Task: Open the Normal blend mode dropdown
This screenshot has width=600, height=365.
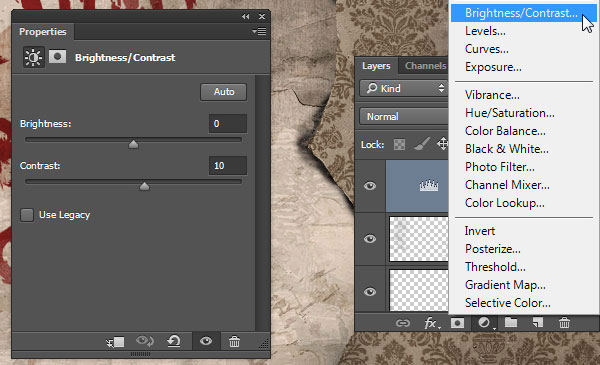Action: click(404, 116)
